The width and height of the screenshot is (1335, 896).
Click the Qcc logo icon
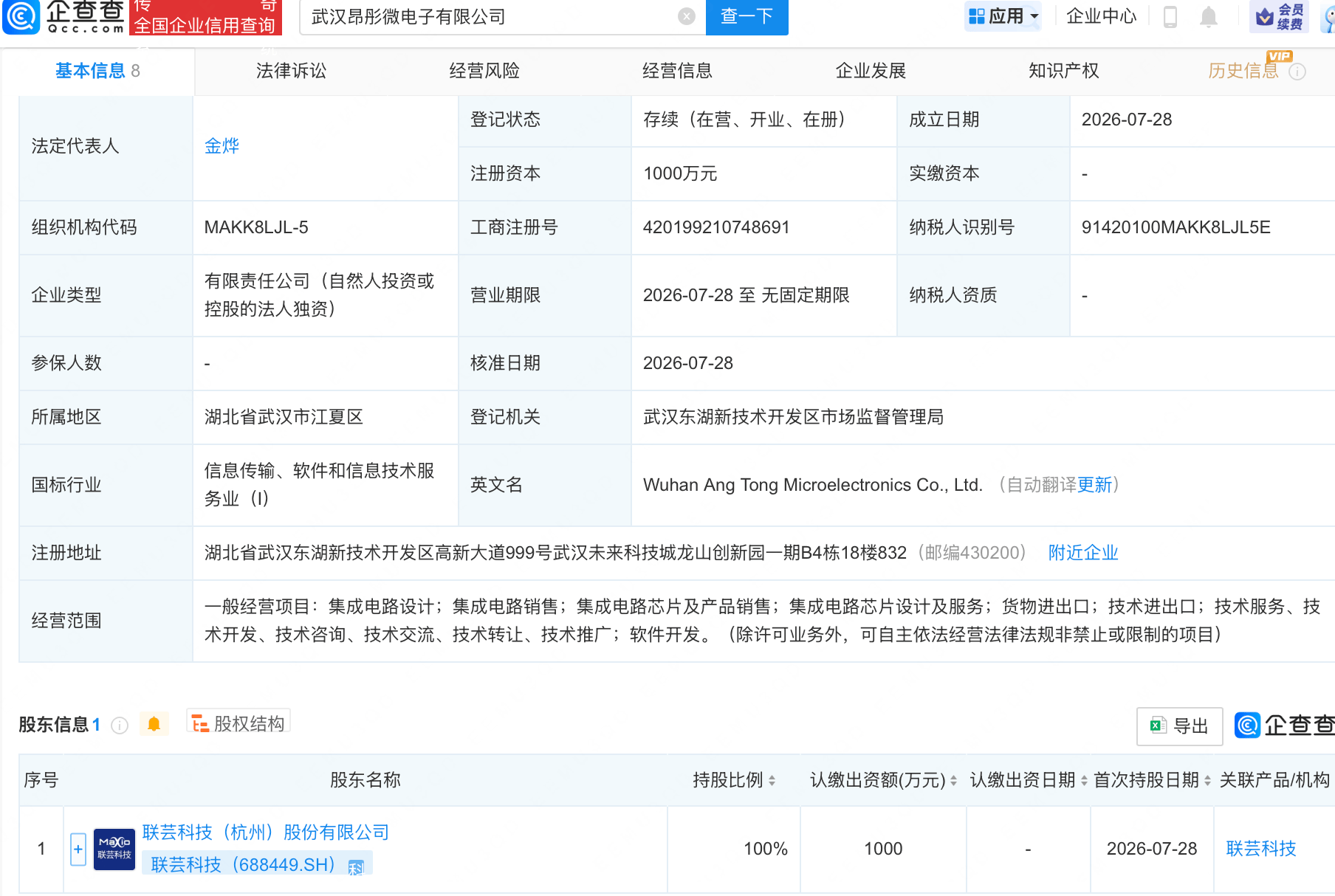(x=21, y=16)
